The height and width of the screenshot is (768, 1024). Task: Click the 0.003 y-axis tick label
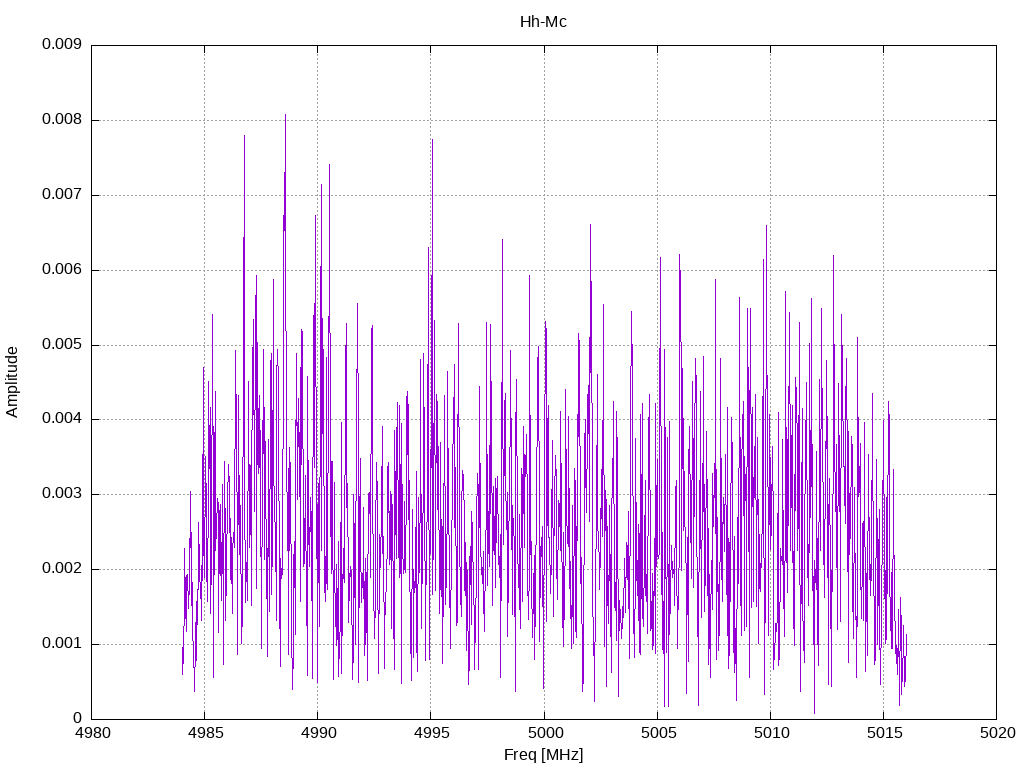click(x=62, y=494)
